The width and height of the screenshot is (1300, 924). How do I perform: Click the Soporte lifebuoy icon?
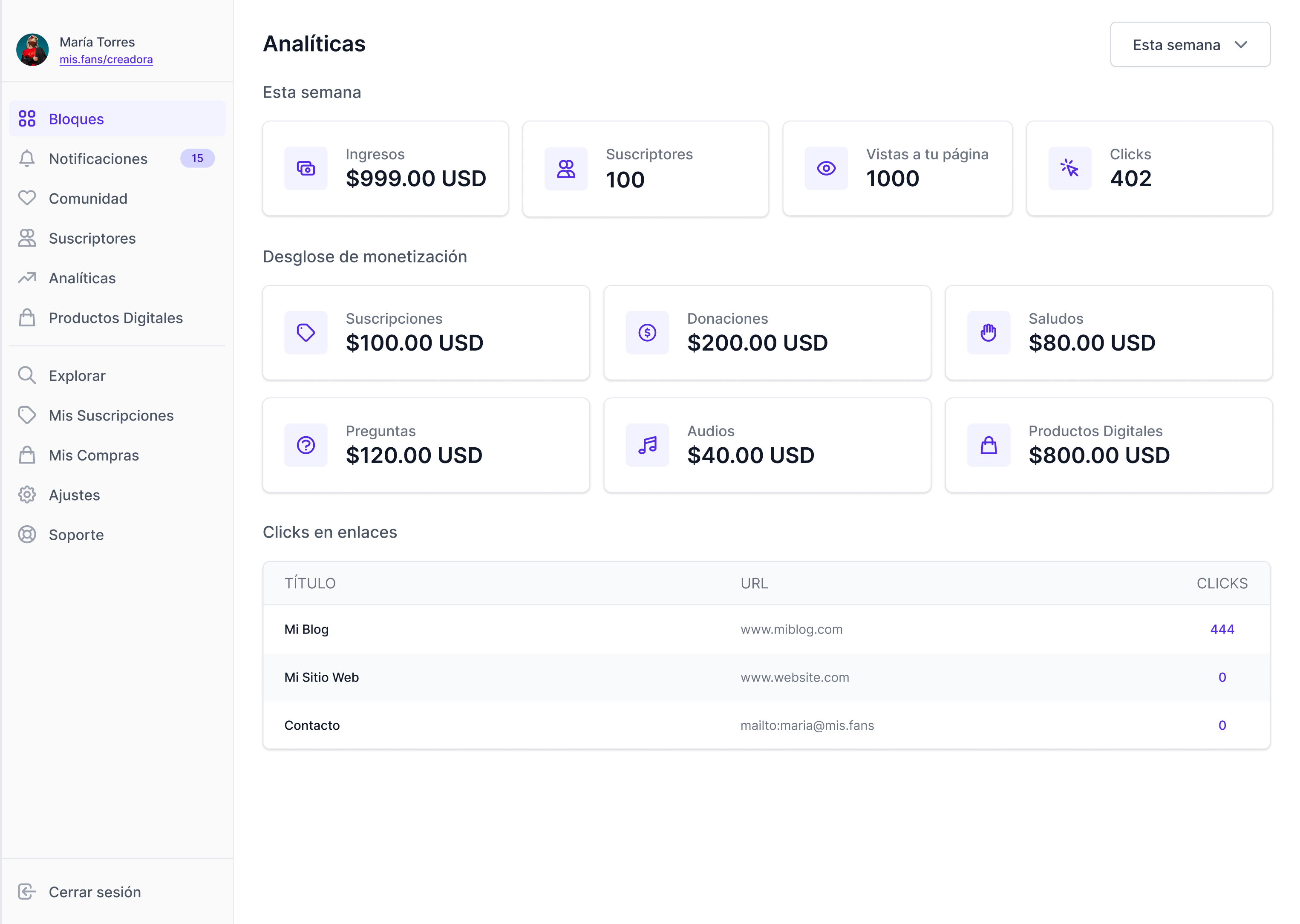(27, 535)
